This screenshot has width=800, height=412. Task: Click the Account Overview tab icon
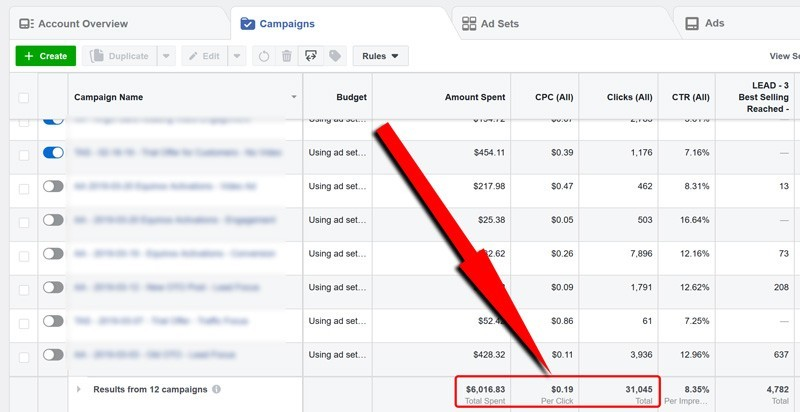tap(26, 23)
